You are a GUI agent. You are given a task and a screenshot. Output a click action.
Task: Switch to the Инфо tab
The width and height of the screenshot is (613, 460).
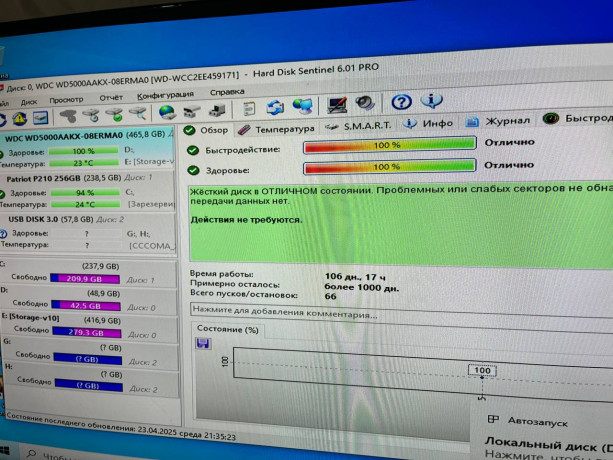coord(428,124)
